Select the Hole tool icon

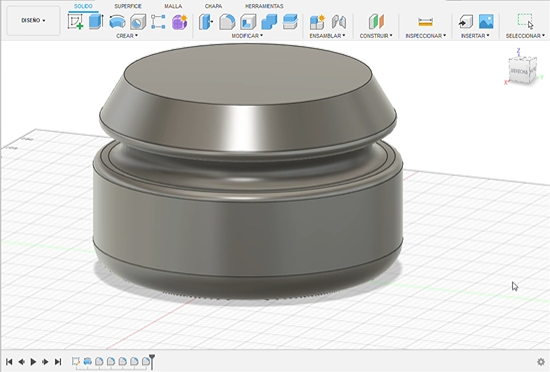click(x=138, y=22)
